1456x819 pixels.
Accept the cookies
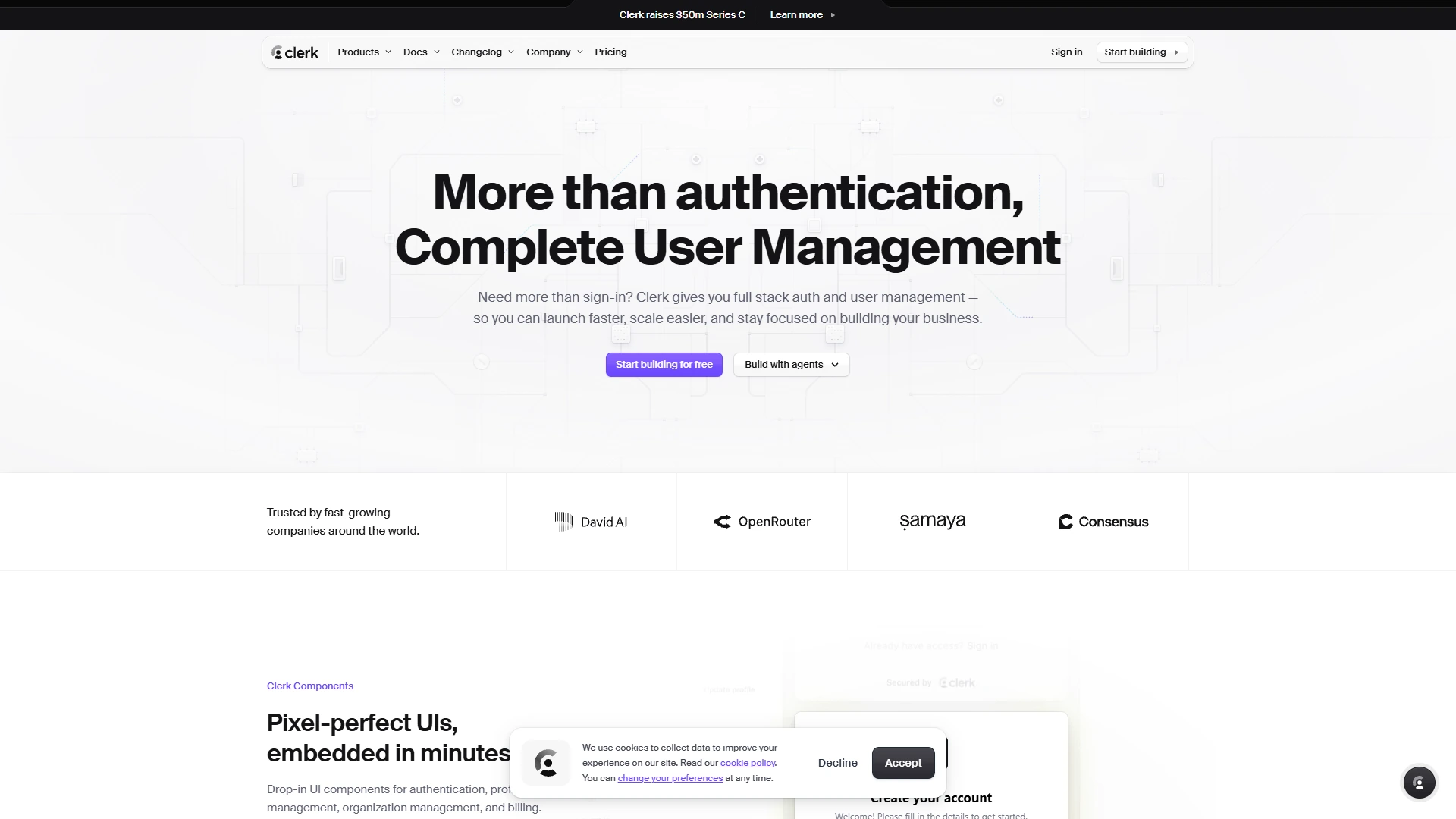pyautogui.click(x=903, y=763)
